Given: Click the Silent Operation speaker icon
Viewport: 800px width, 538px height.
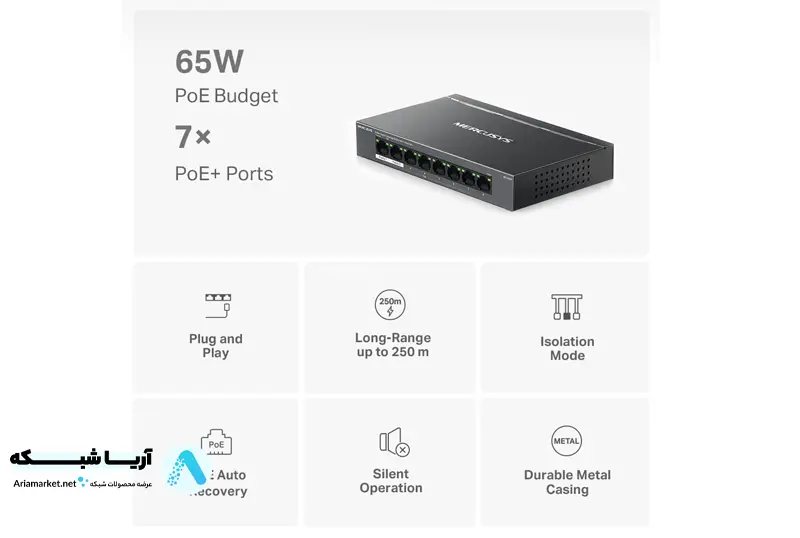Looking at the screenshot, I should 394,442.
